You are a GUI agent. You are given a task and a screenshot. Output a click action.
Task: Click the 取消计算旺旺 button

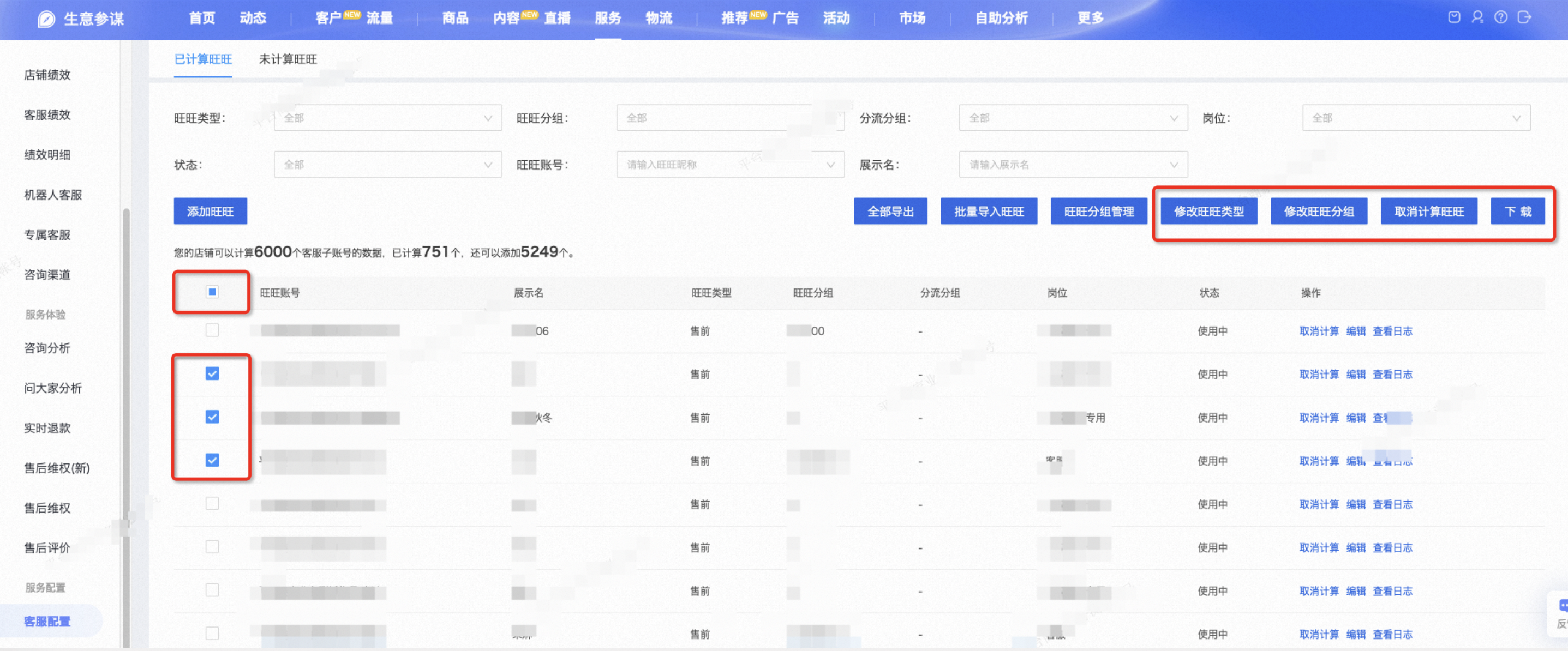click(1429, 211)
